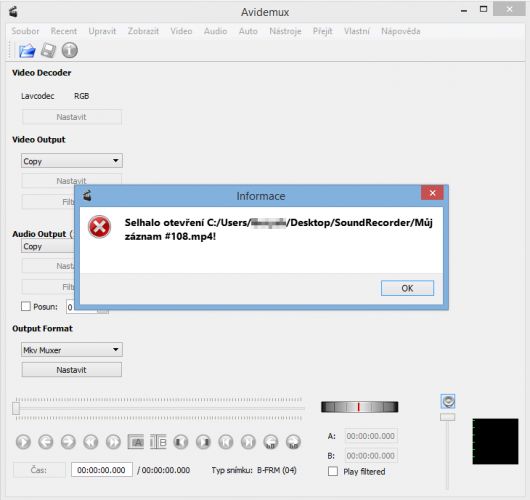Image resolution: width=530 pixels, height=500 pixels.
Task: Jump back 60 seconds icon
Action: [x=271, y=442]
